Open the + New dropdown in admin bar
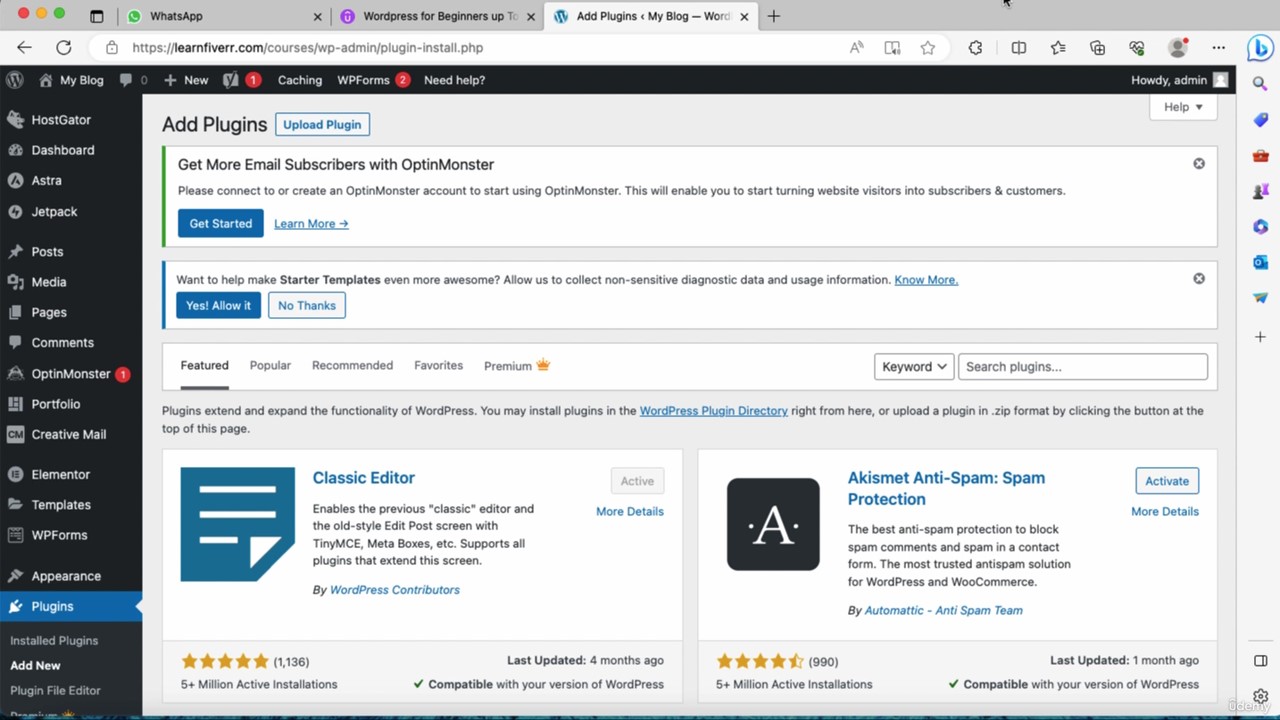 pos(186,80)
